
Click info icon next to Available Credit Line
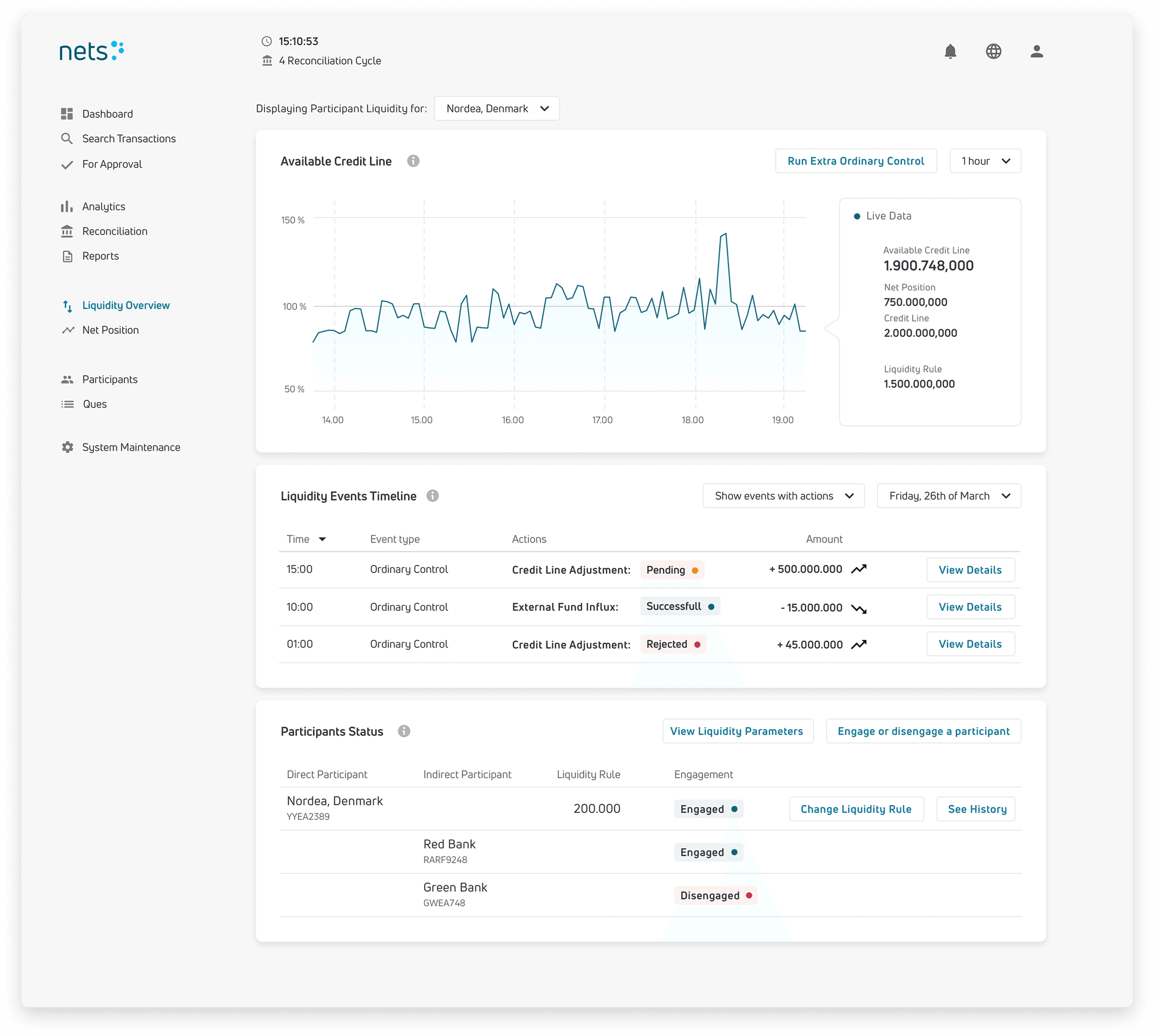pos(413,161)
